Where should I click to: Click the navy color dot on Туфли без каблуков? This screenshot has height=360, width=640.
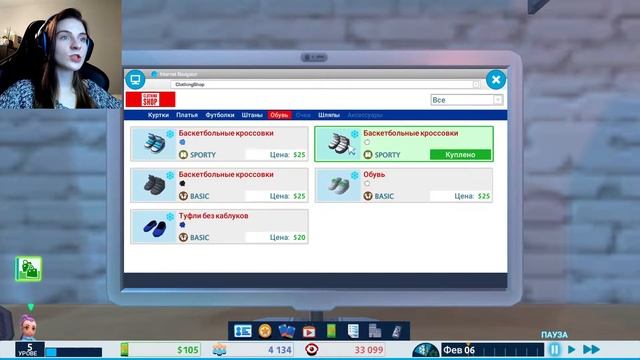[x=182, y=224]
